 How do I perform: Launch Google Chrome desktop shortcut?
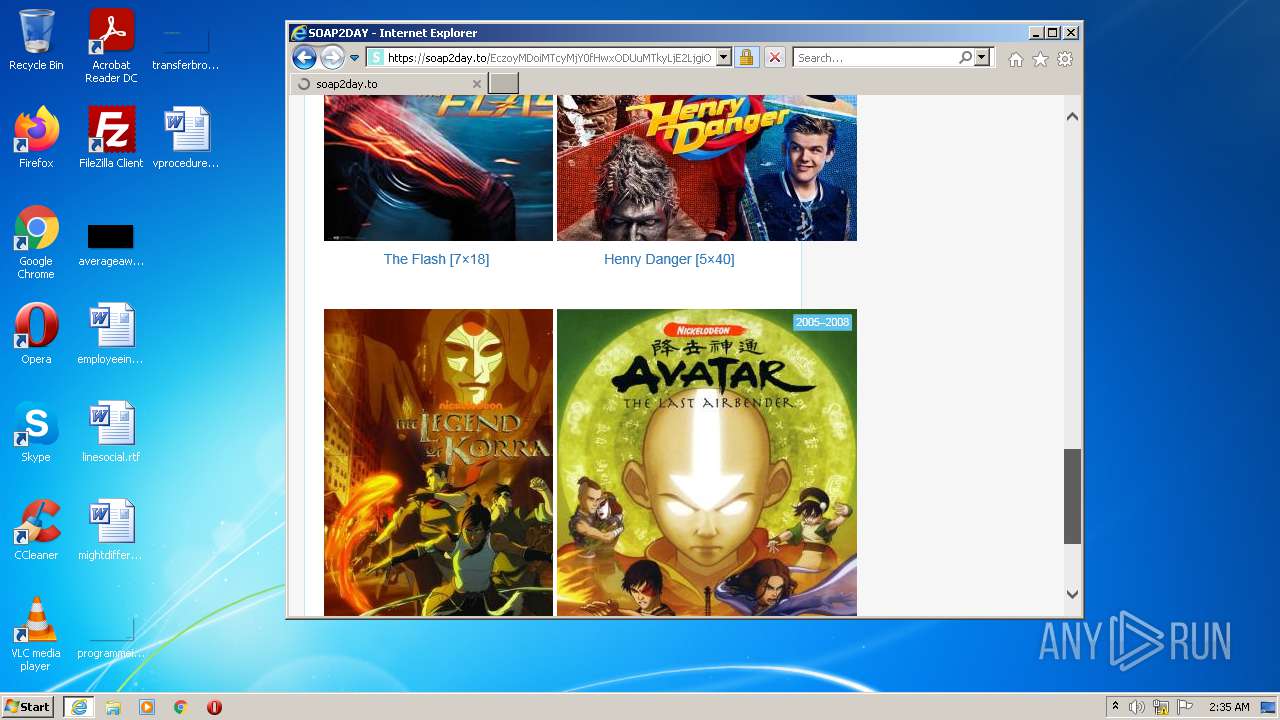click(36, 242)
